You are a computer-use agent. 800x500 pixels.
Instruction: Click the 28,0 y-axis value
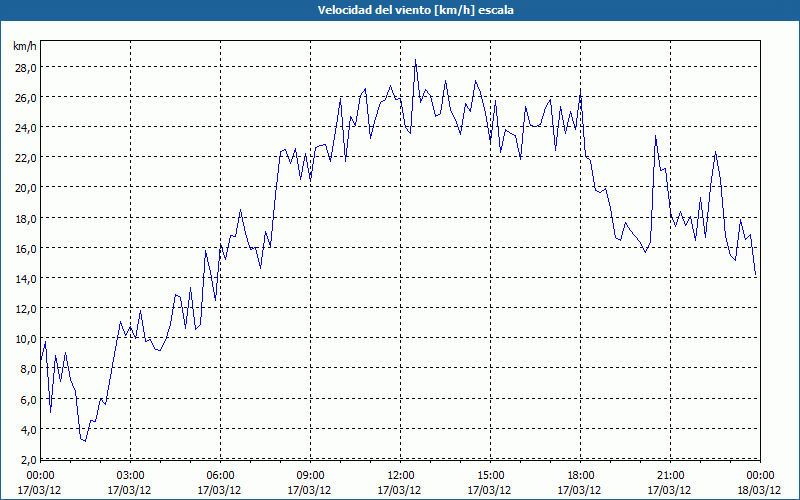tap(25, 67)
